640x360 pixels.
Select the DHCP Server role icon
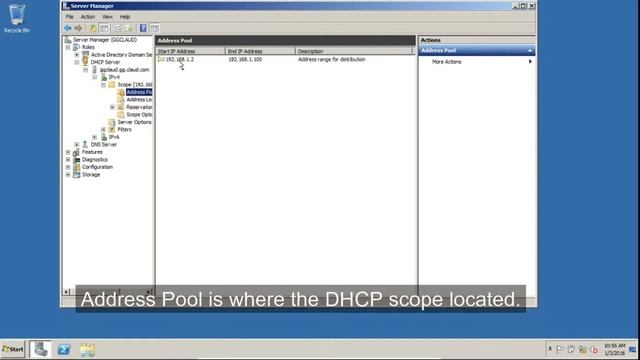click(x=85, y=62)
